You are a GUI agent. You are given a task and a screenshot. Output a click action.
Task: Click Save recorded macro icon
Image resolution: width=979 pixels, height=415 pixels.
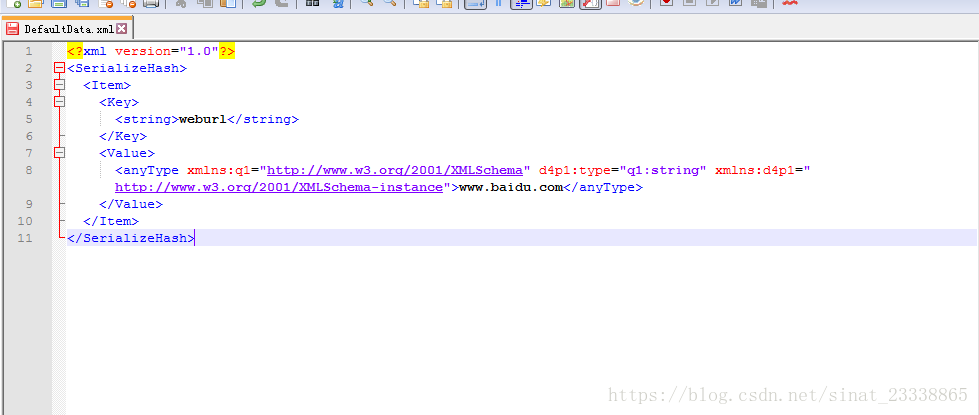(x=758, y=3)
